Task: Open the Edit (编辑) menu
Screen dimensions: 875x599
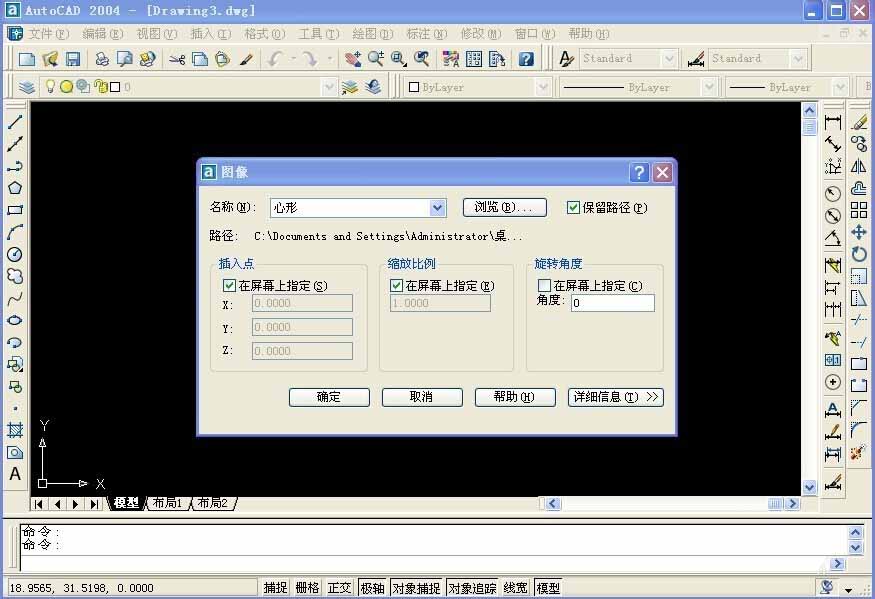Action: [x=103, y=34]
